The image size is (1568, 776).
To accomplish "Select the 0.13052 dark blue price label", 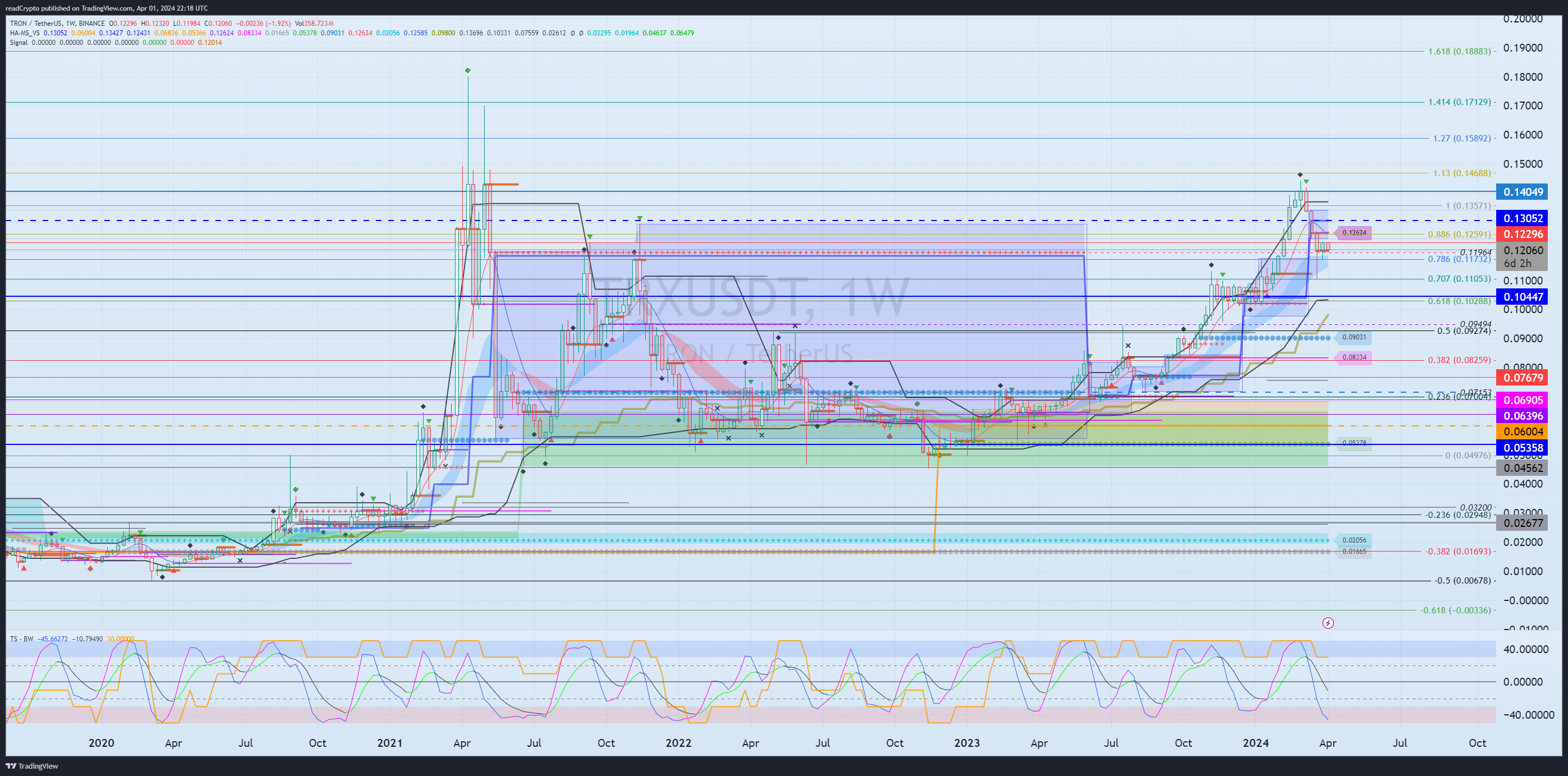I will click(x=1523, y=218).
